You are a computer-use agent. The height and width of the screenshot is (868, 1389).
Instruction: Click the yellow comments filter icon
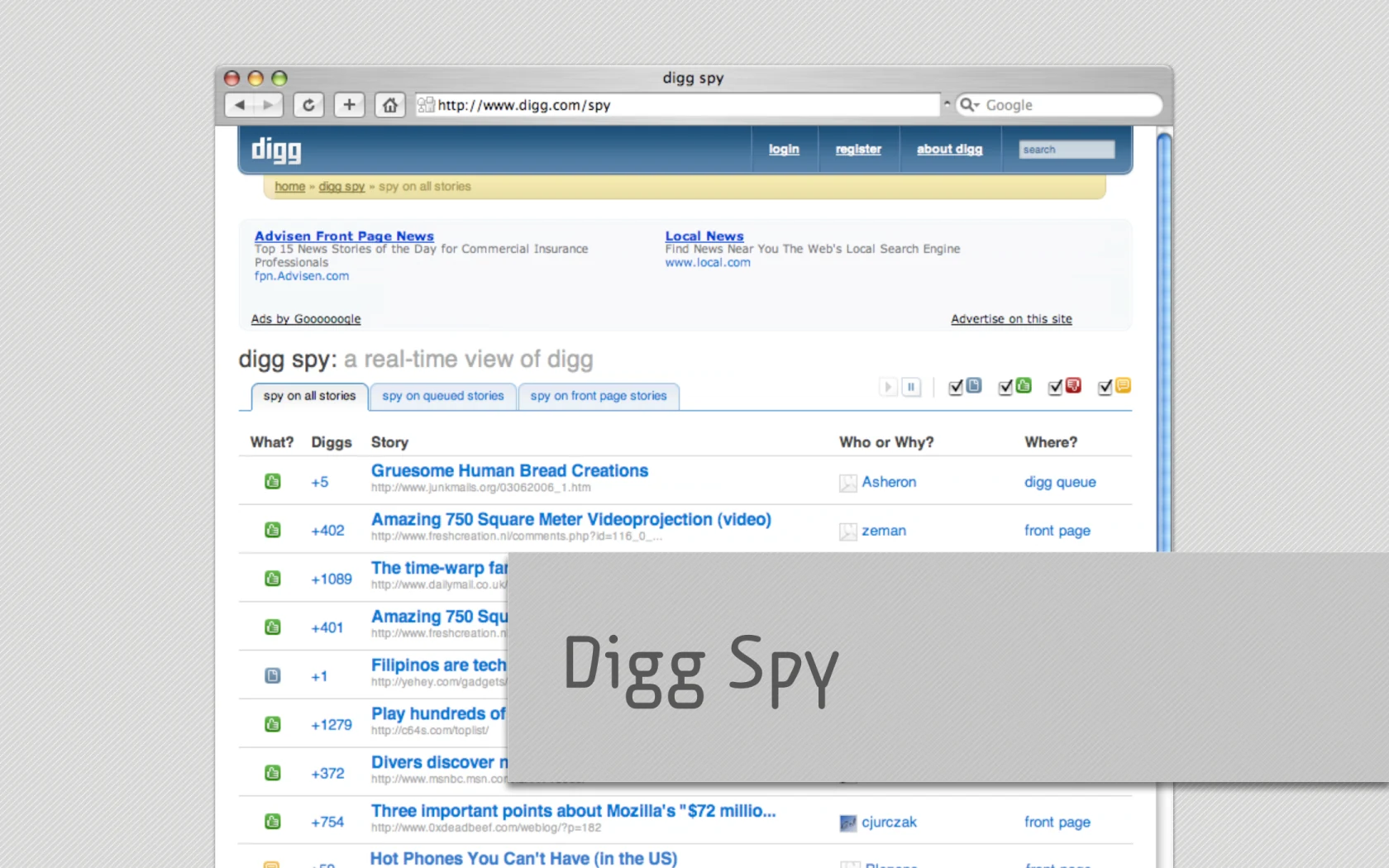1123,385
